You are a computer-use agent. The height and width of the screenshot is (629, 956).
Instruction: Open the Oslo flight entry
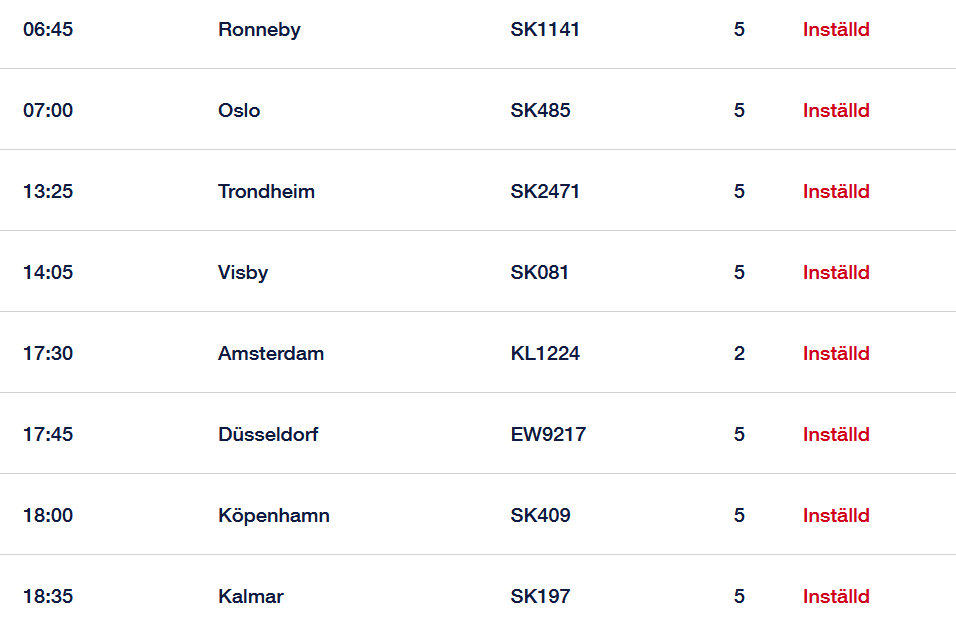point(239,111)
